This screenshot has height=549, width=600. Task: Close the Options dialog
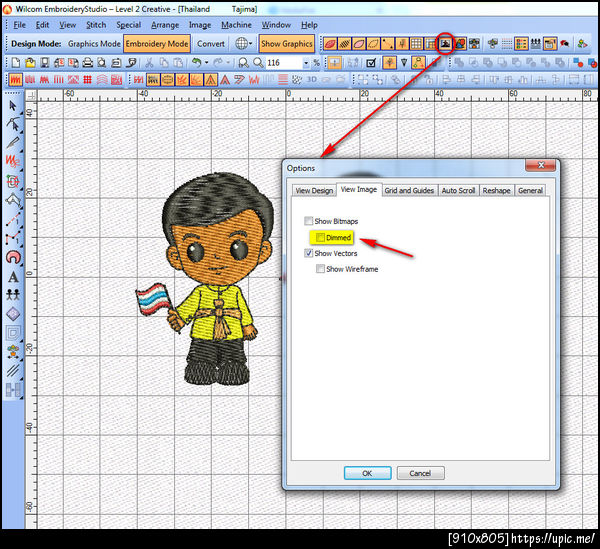541,165
